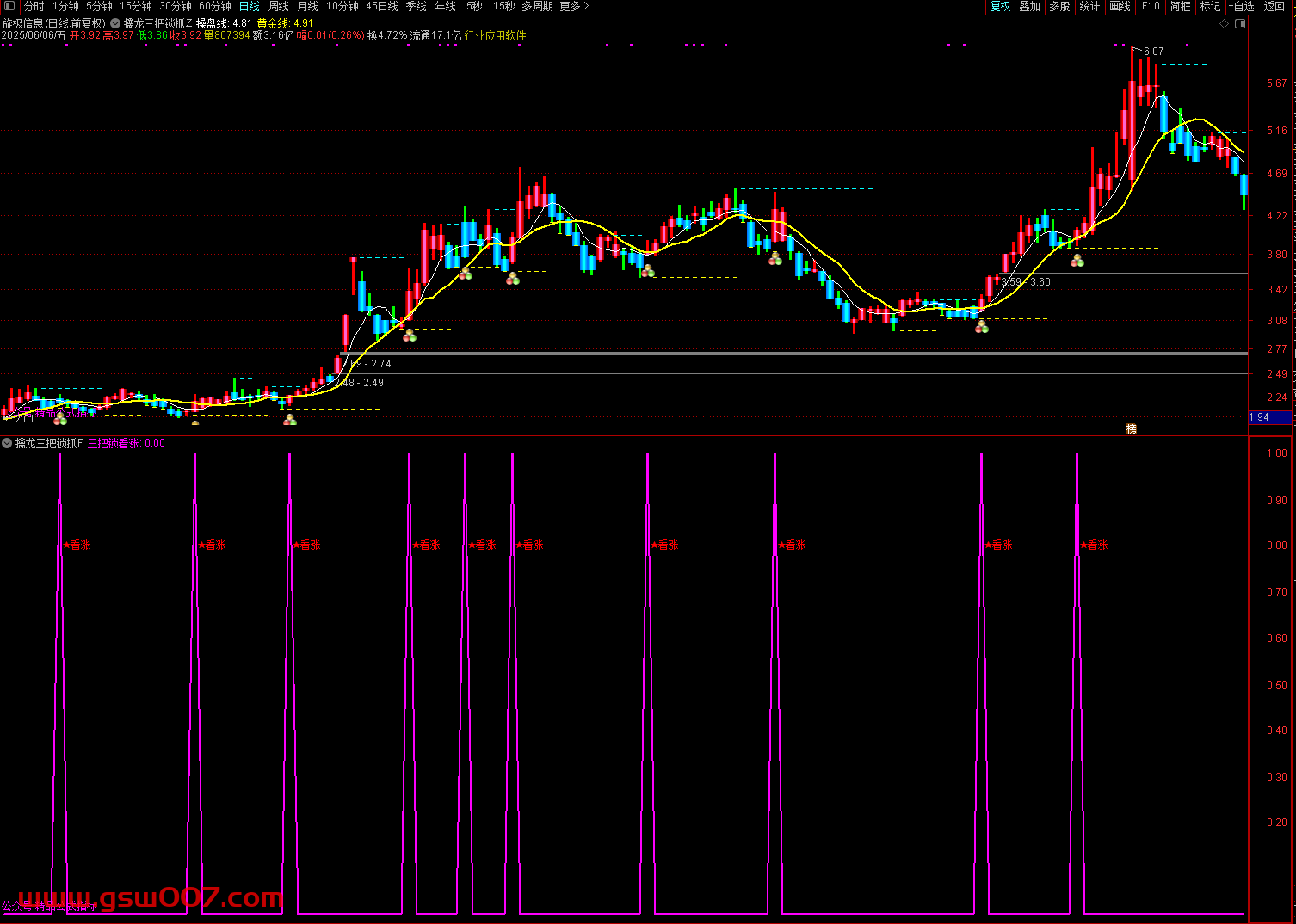Click the blue 1.94 price tag on axis
Screen dimensions: 1296x924
(1270, 417)
